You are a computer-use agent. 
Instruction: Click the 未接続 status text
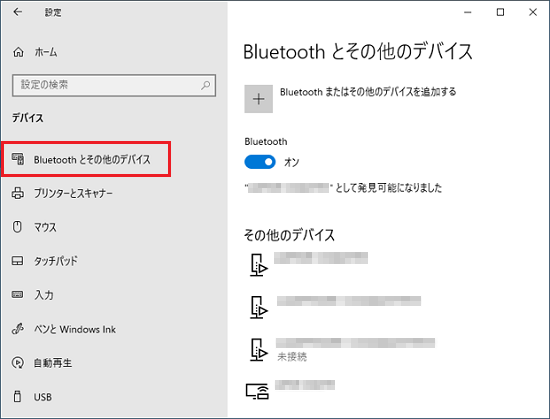tap(292, 357)
